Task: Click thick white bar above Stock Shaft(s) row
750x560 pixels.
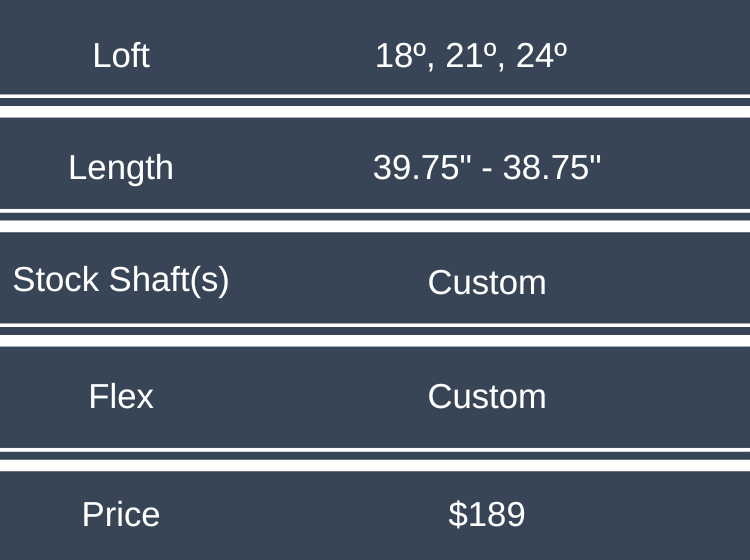Action: point(375,226)
